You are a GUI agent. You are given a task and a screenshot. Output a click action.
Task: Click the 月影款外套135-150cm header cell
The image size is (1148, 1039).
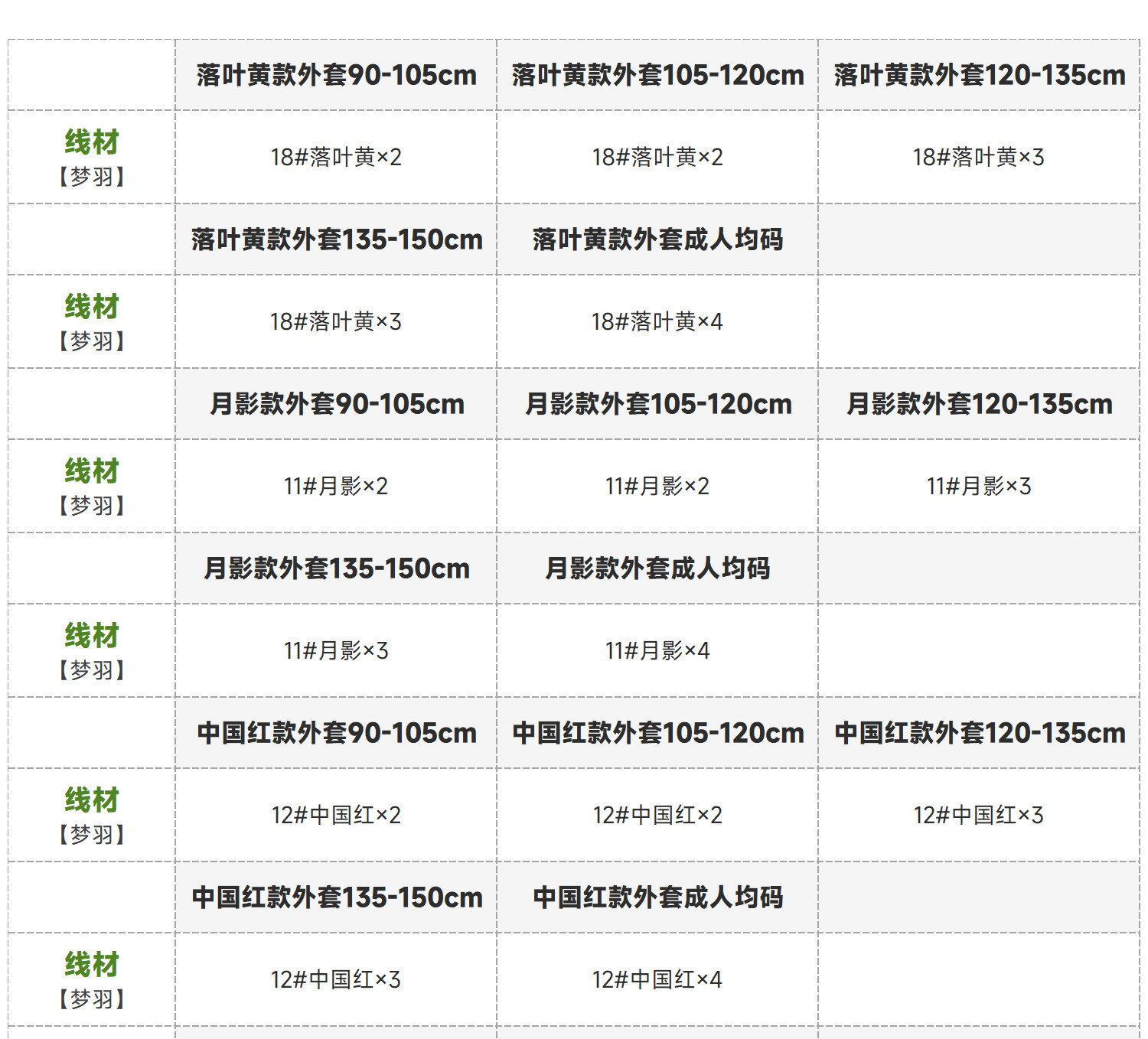(x=336, y=568)
